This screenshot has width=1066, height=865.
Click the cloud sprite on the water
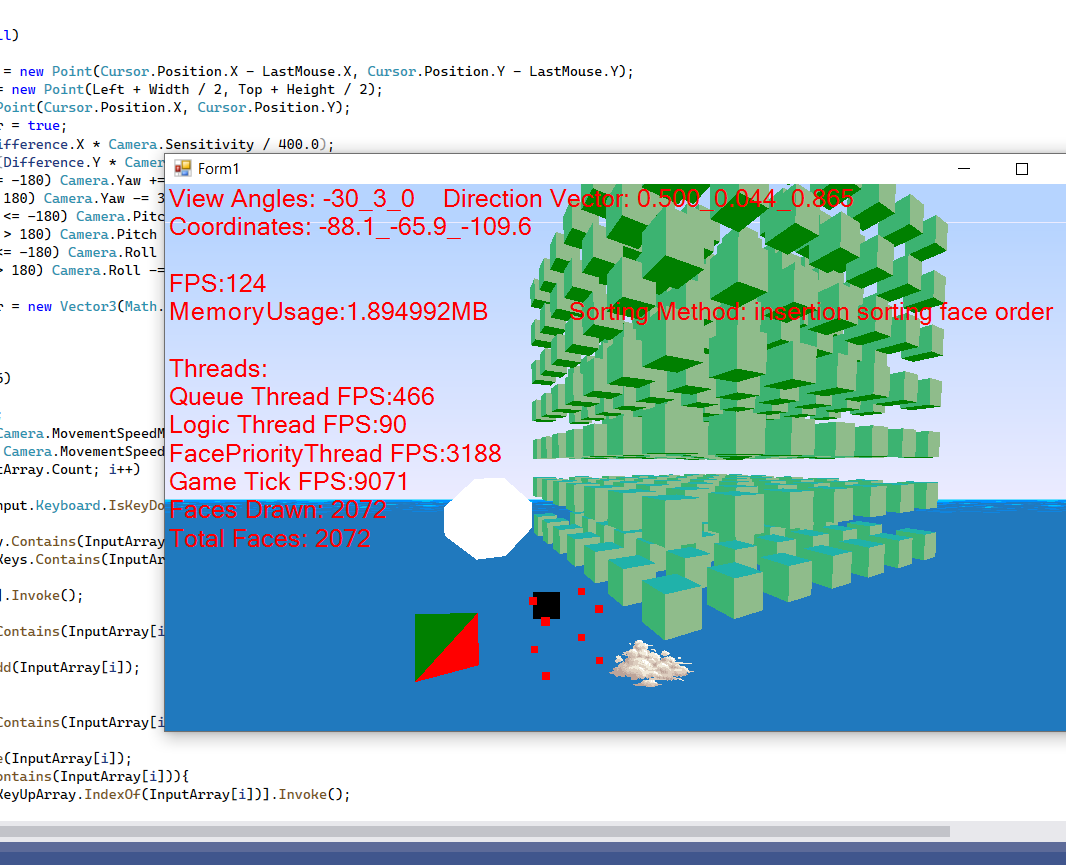point(650,664)
